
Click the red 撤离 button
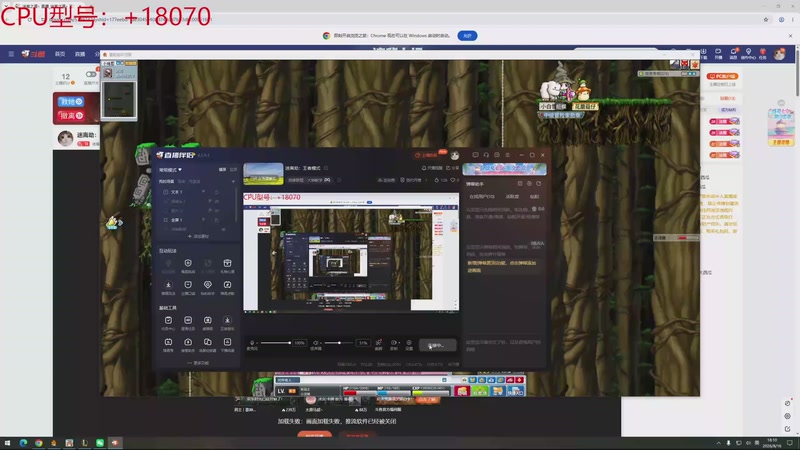71,116
